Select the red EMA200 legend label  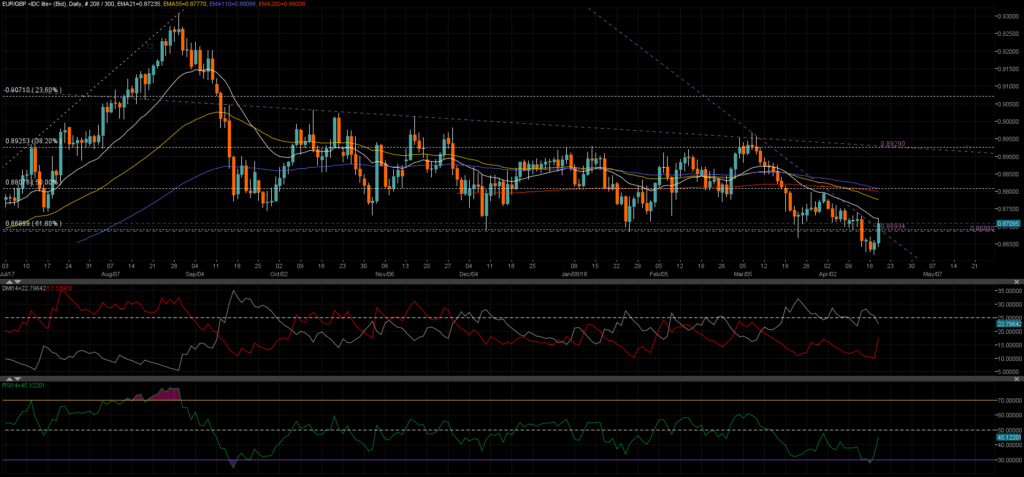[x=281, y=4]
